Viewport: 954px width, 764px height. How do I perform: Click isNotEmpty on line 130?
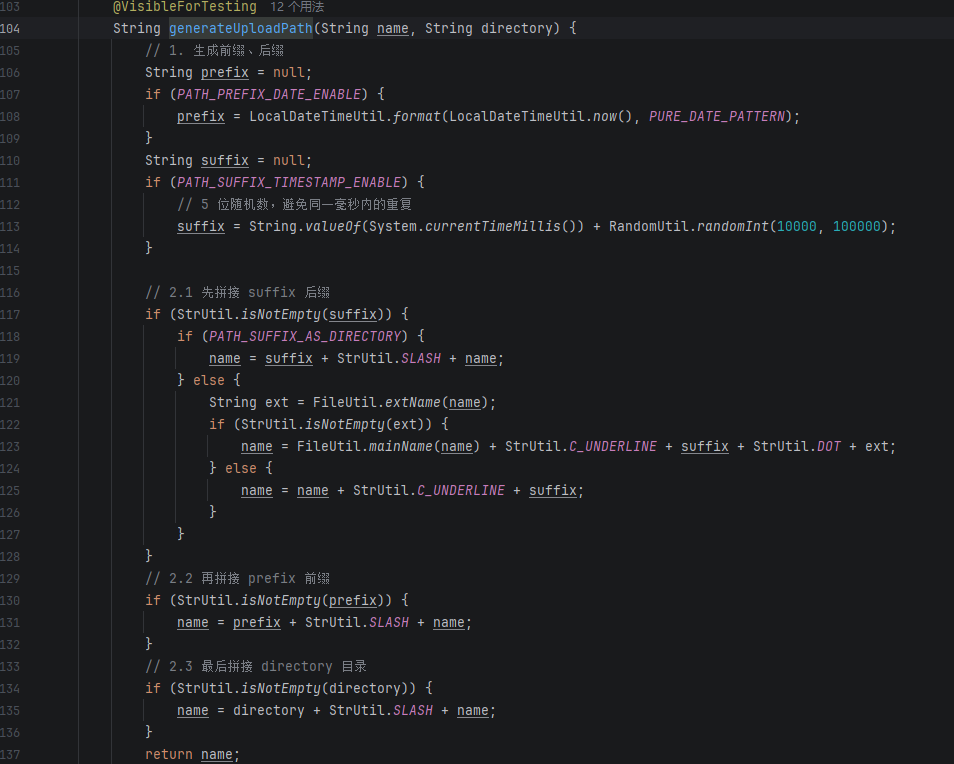[281, 600]
